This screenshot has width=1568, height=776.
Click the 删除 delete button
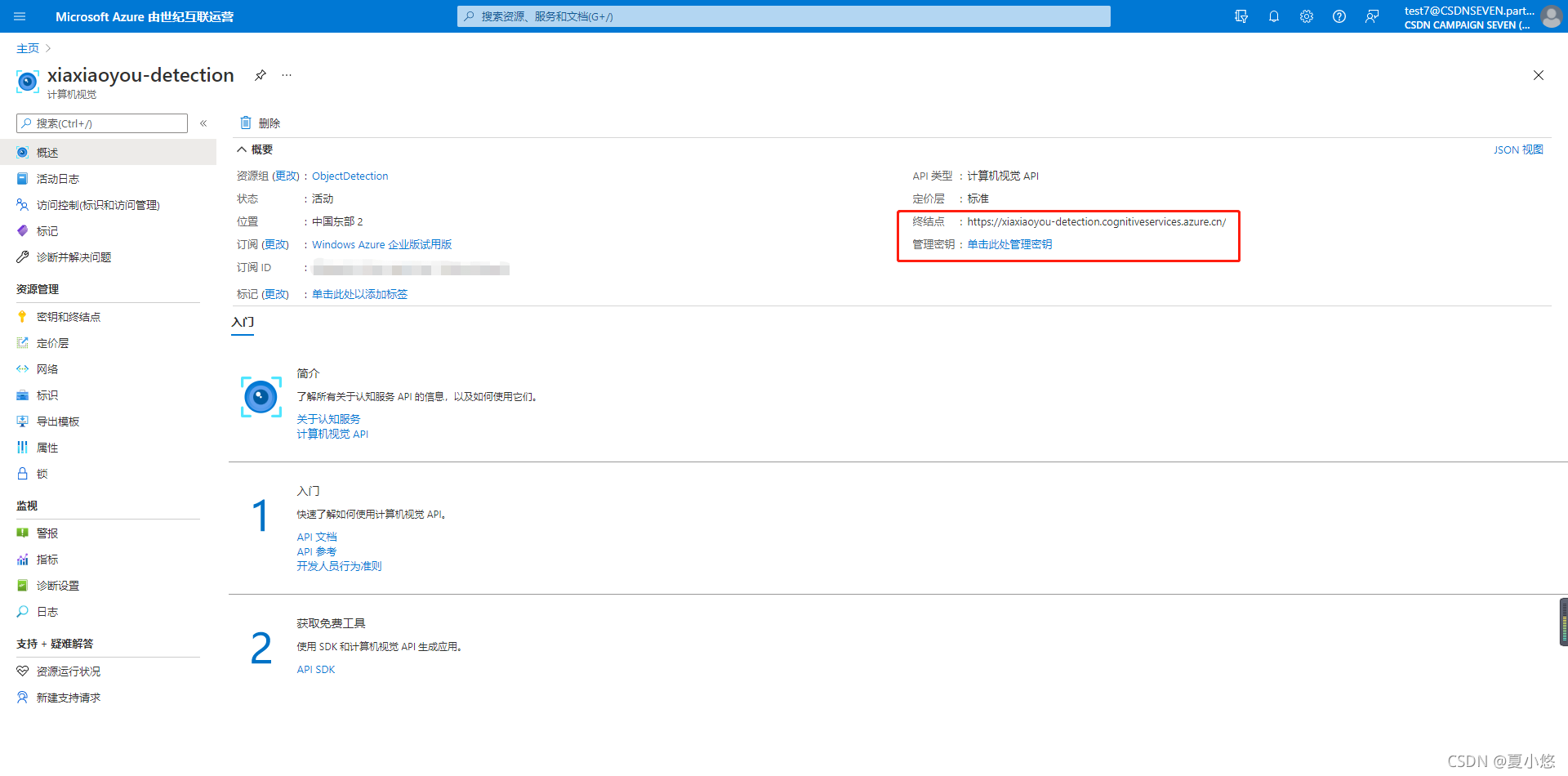tap(260, 123)
